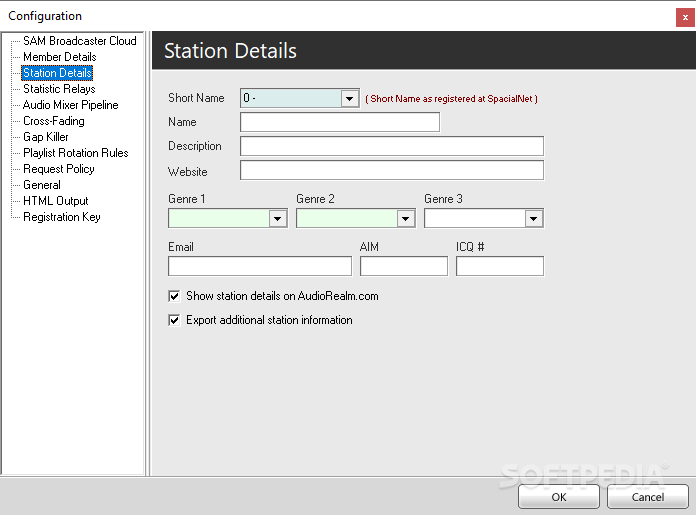Click the Cancel button

[x=648, y=497]
